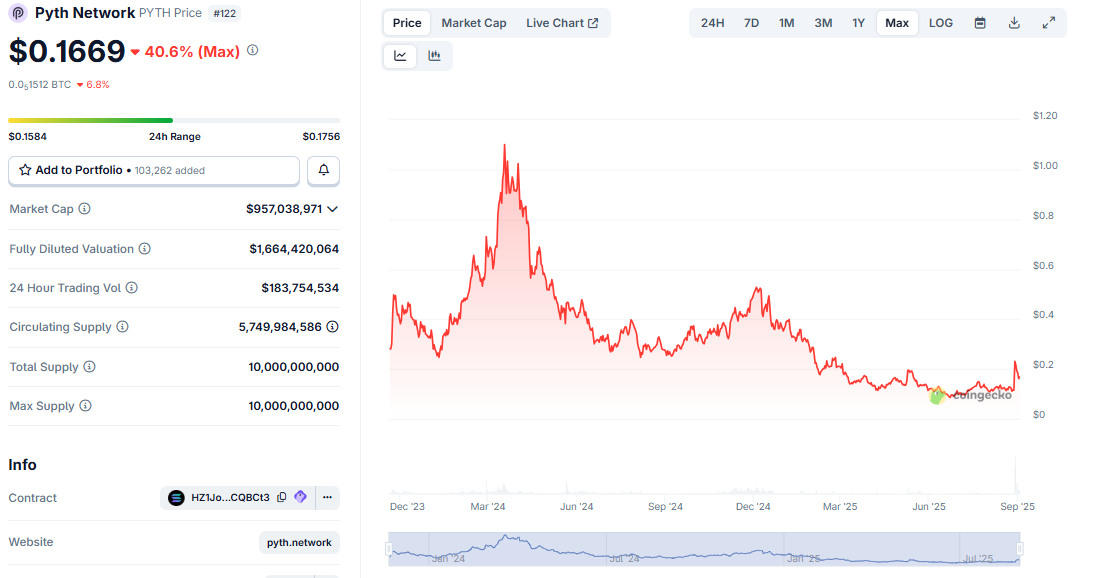This screenshot has height=578, width=1104.
Task: Click the #122 rank badge
Action: tap(225, 13)
